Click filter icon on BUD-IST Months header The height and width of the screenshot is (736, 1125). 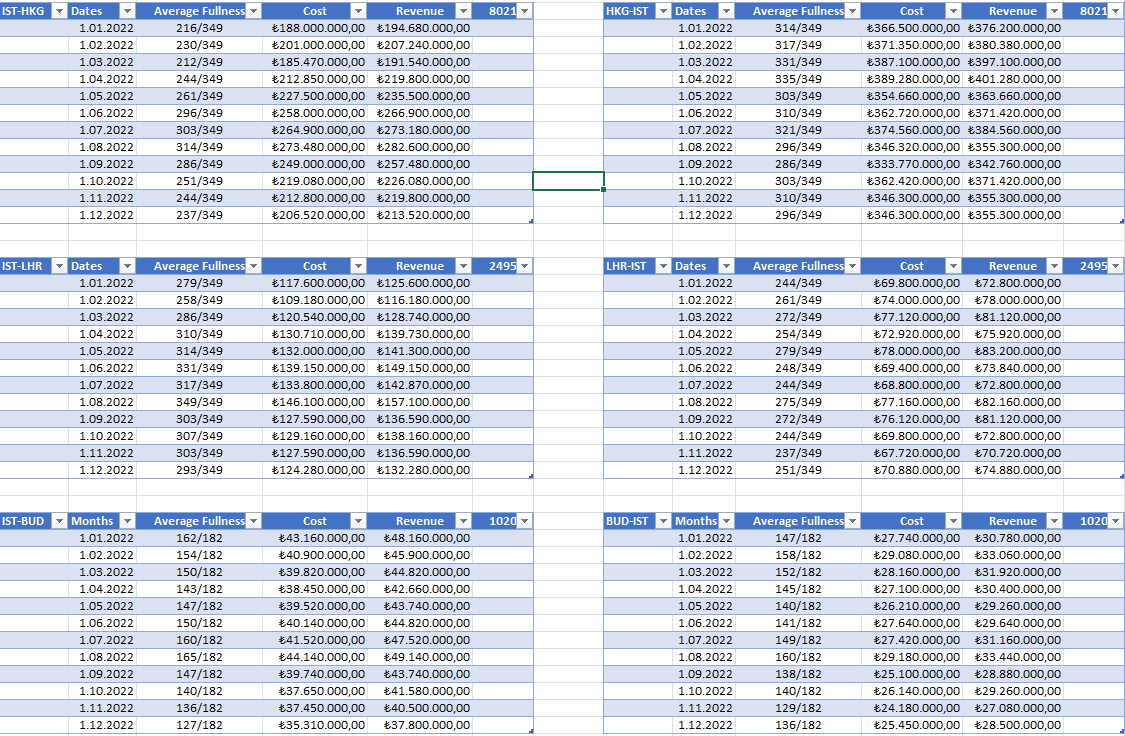click(724, 520)
